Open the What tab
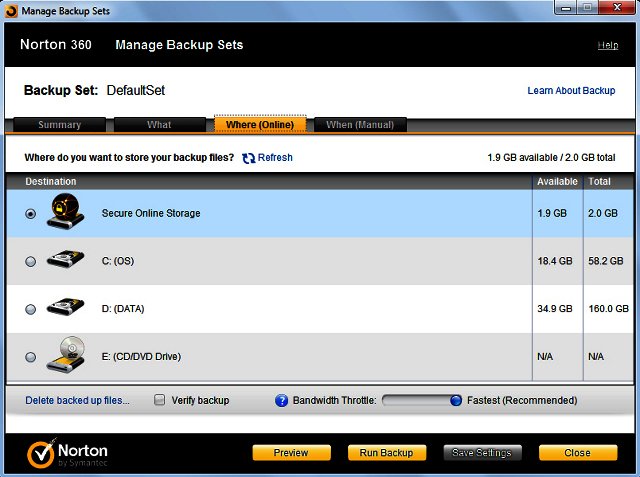This screenshot has height=477, width=640. pos(160,125)
